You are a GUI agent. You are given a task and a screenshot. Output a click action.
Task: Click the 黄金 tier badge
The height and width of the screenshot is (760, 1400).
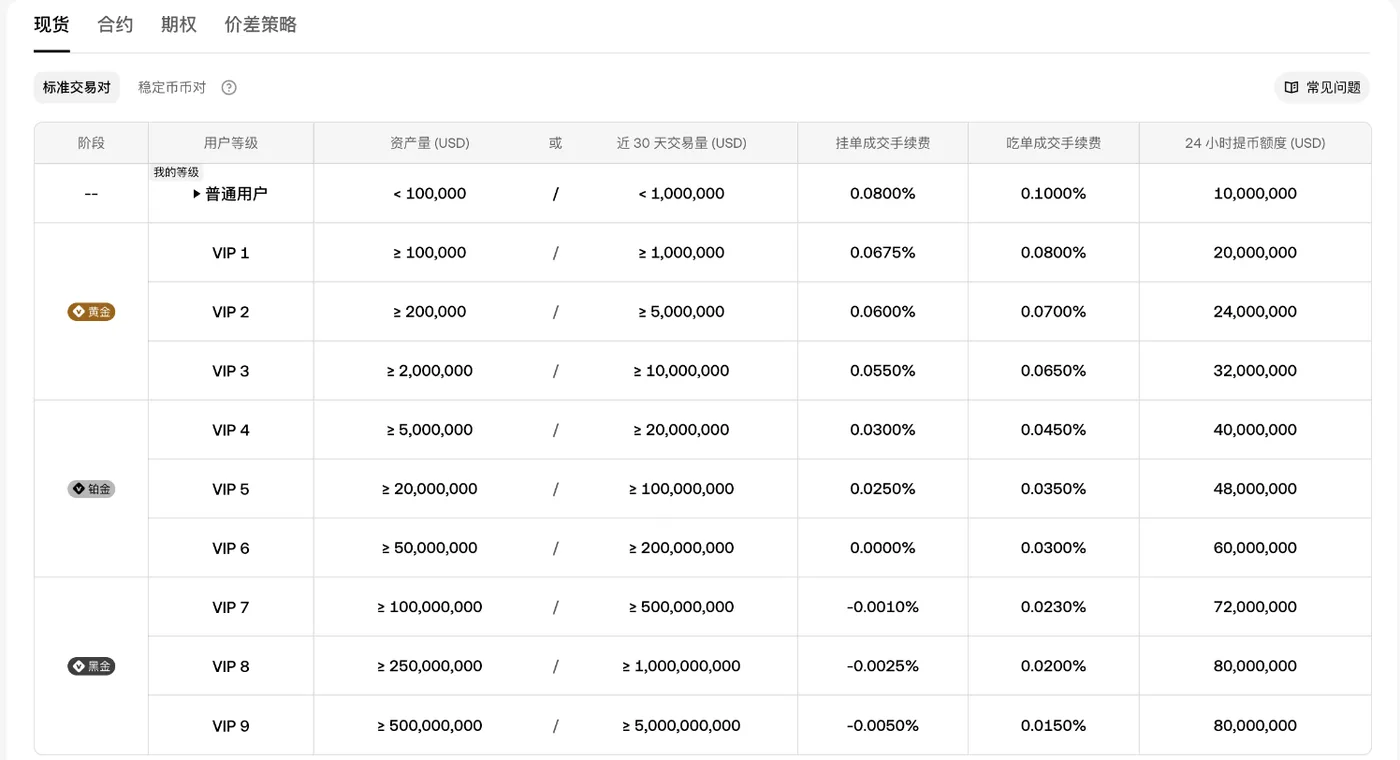pos(91,312)
